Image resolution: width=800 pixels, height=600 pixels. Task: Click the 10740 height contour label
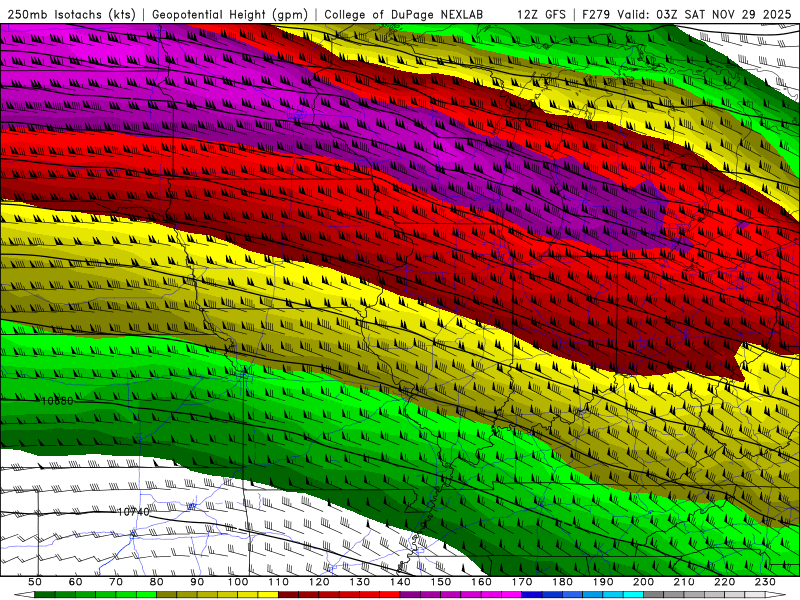tap(133, 512)
